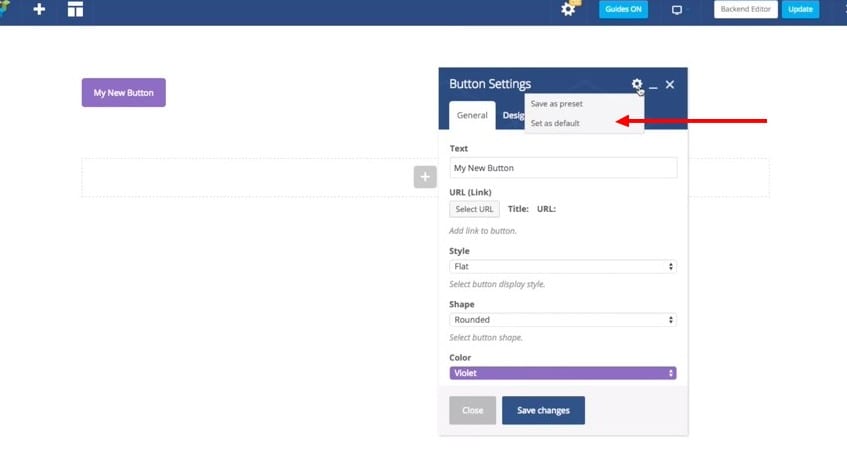Image resolution: width=847 pixels, height=467 pixels.
Task: Open page settings gear in top bar
Action: 568,9
